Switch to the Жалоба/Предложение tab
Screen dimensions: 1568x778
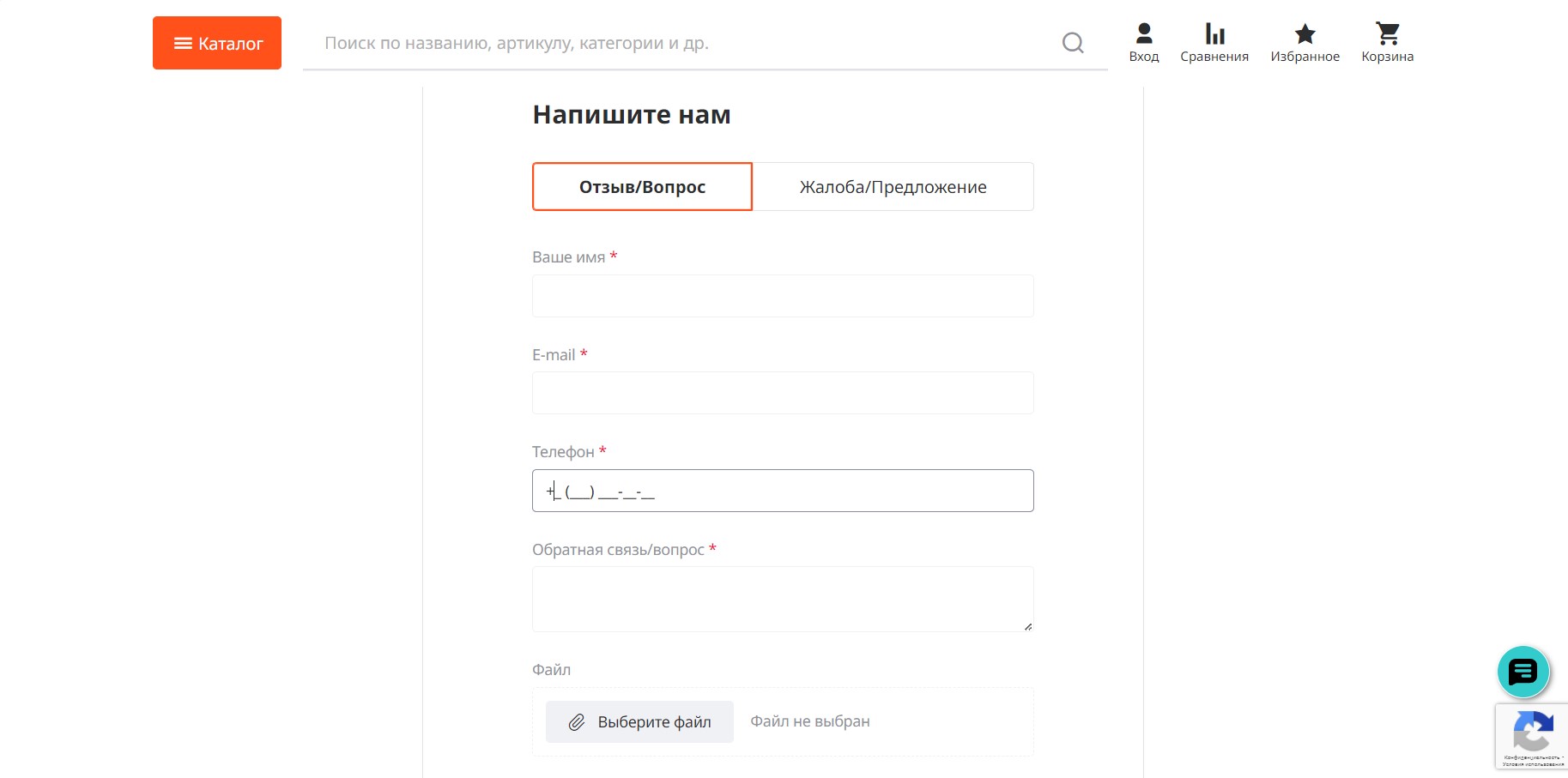[x=893, y=186]
